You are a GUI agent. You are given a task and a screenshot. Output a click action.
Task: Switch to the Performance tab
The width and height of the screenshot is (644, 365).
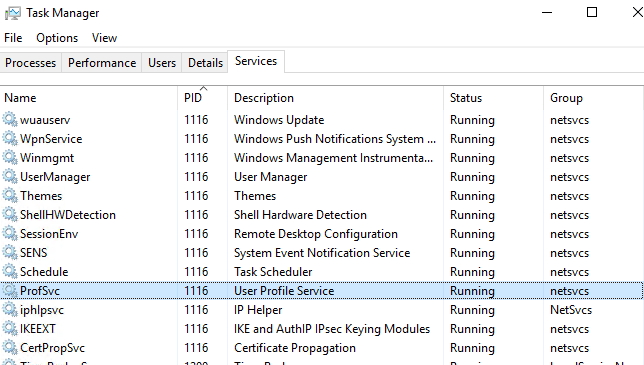pos(102,63)
